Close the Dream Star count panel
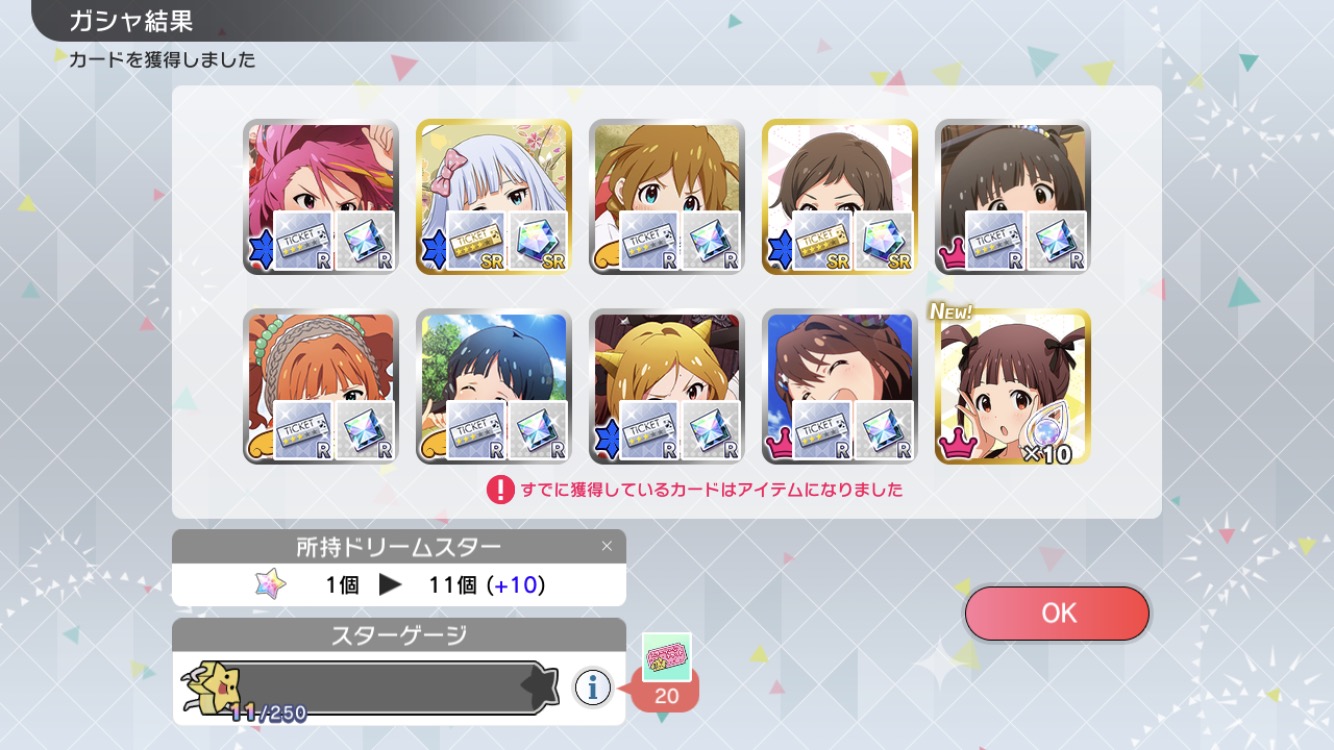Image resolution: width=1334 pixels, height=750 pixels. (x=606, y=546)
